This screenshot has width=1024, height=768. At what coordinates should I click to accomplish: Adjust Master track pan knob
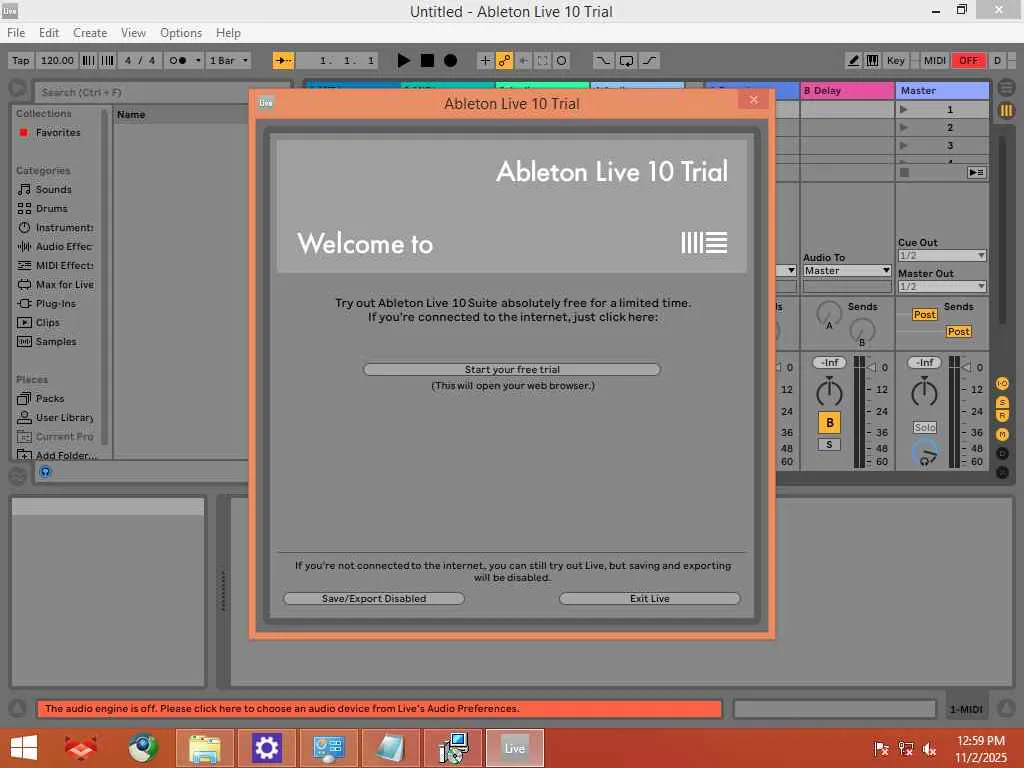point(924,392)
